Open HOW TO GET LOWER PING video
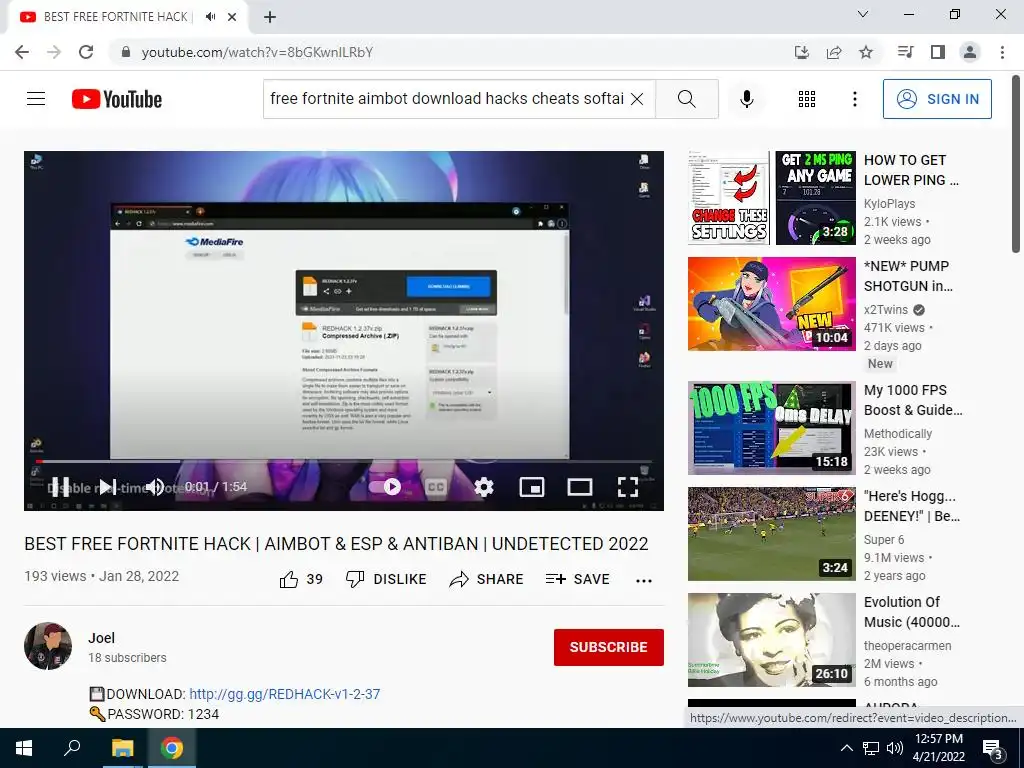 click(911, 170)
